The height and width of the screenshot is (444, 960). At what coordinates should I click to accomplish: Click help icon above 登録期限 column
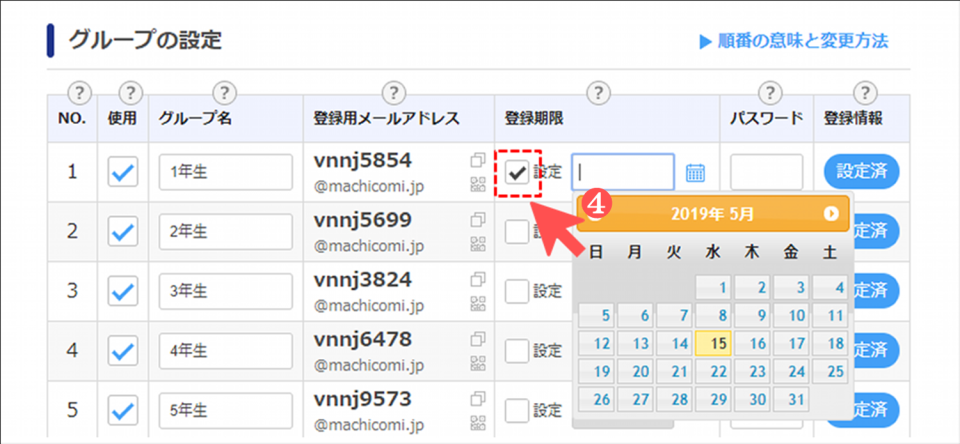pos(598,93)
